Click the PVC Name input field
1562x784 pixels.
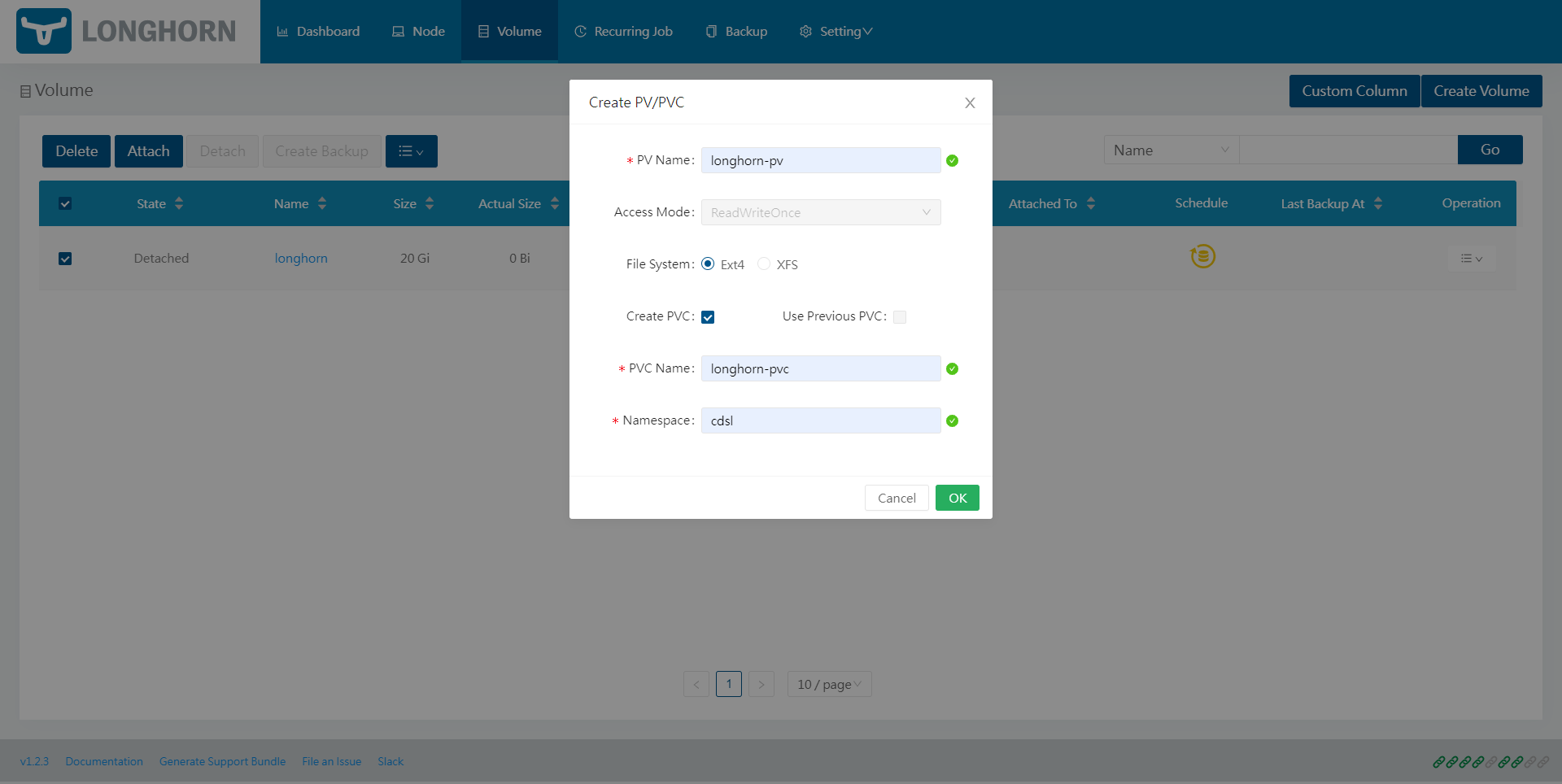(x=820, y=368)
